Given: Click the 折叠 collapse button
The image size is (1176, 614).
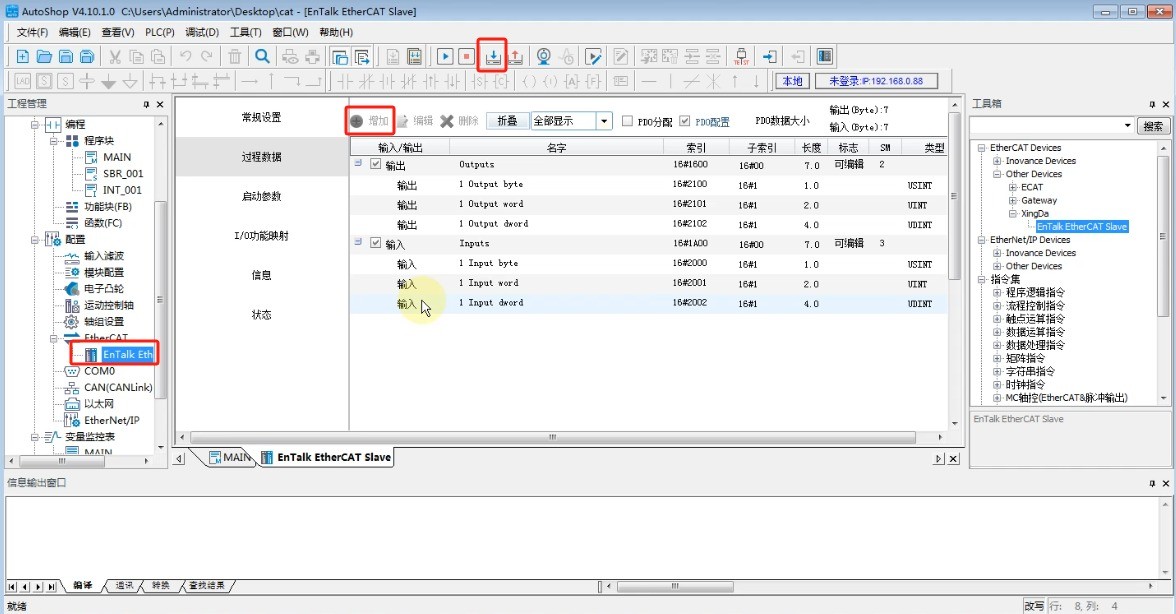Looking at the screenshot, I should [507, 121].
